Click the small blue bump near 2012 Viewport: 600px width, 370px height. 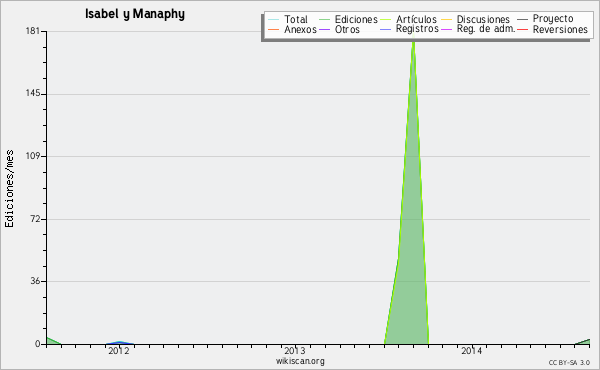pyautogui.click(x=120, y=342)
